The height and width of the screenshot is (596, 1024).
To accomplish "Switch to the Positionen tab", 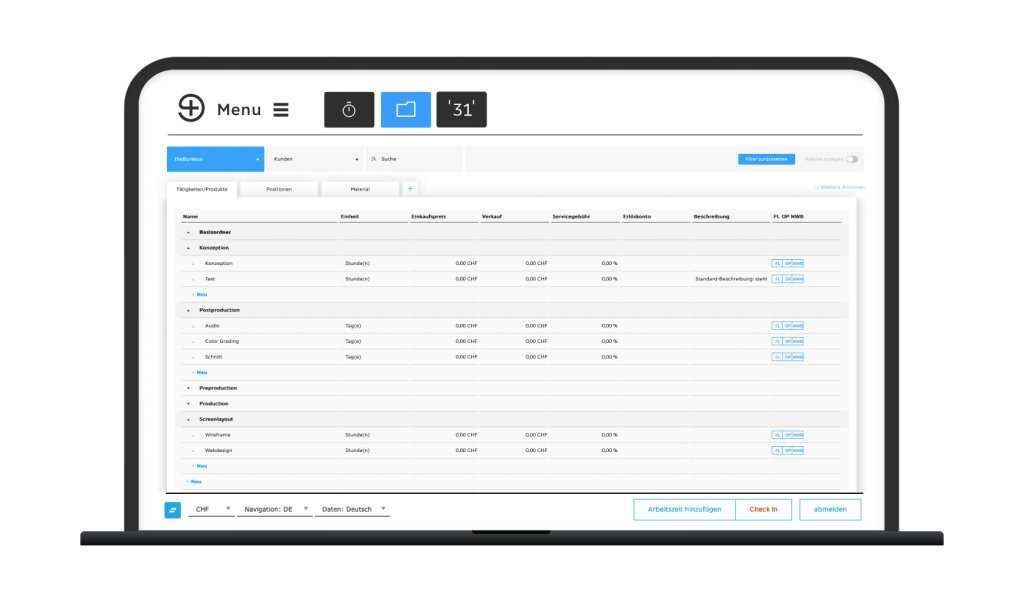I will point(279,189).
